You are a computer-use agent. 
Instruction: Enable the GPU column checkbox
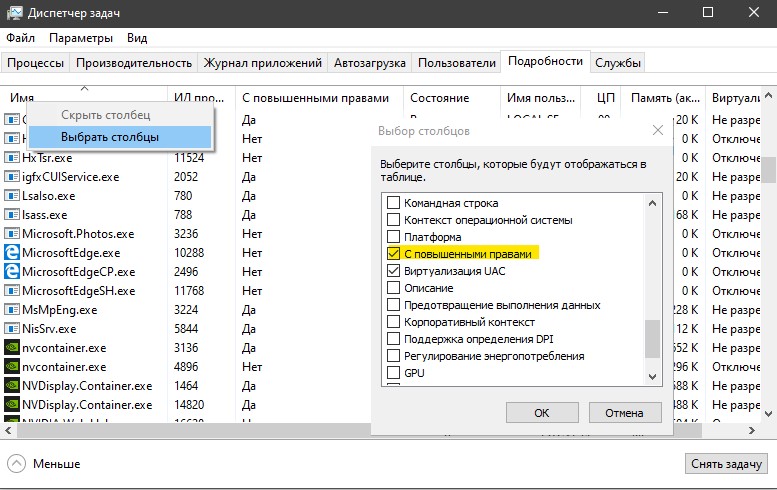[393, 373]
